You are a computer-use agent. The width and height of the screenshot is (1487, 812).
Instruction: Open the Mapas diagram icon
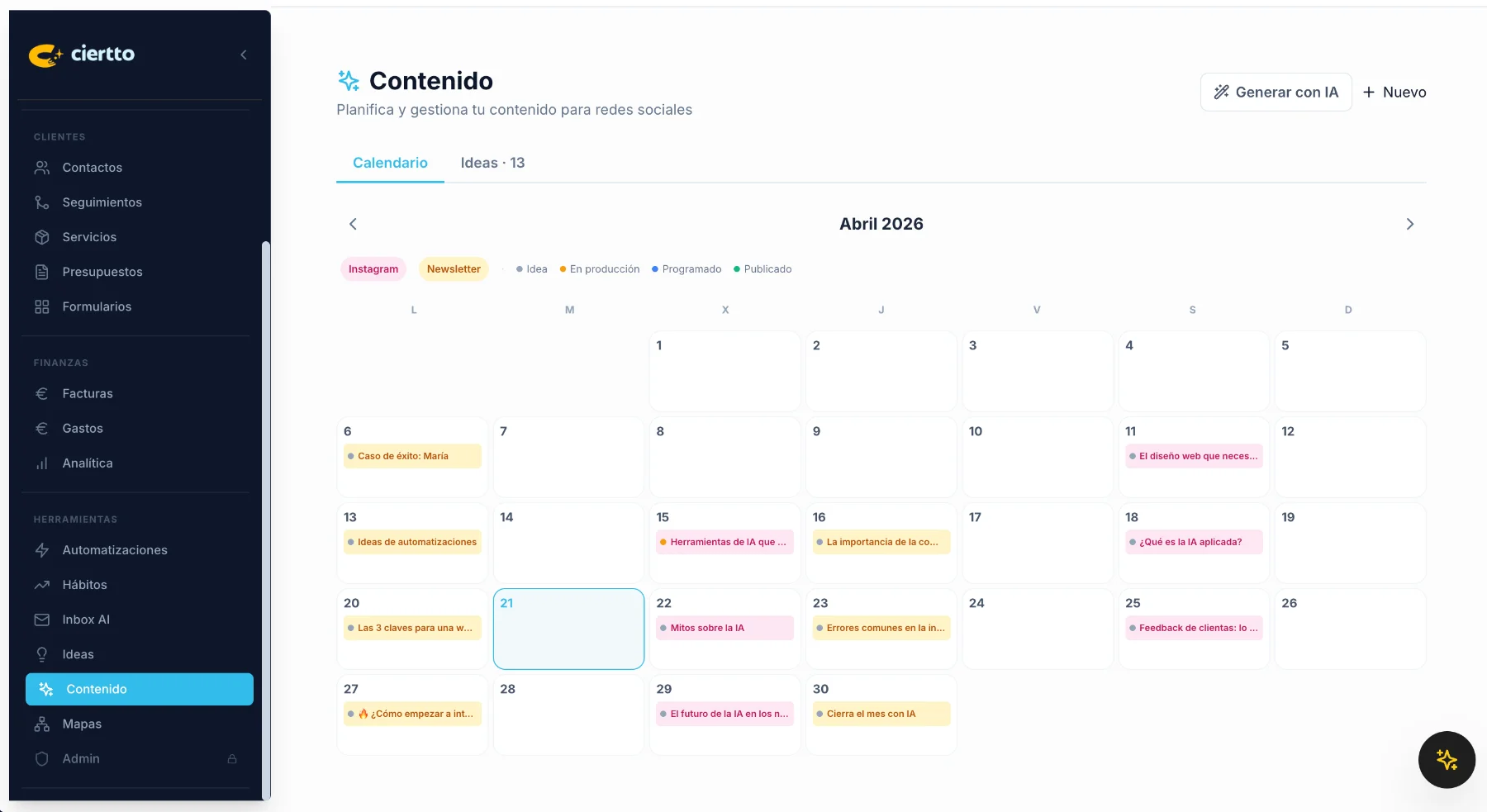click(42, 724)
